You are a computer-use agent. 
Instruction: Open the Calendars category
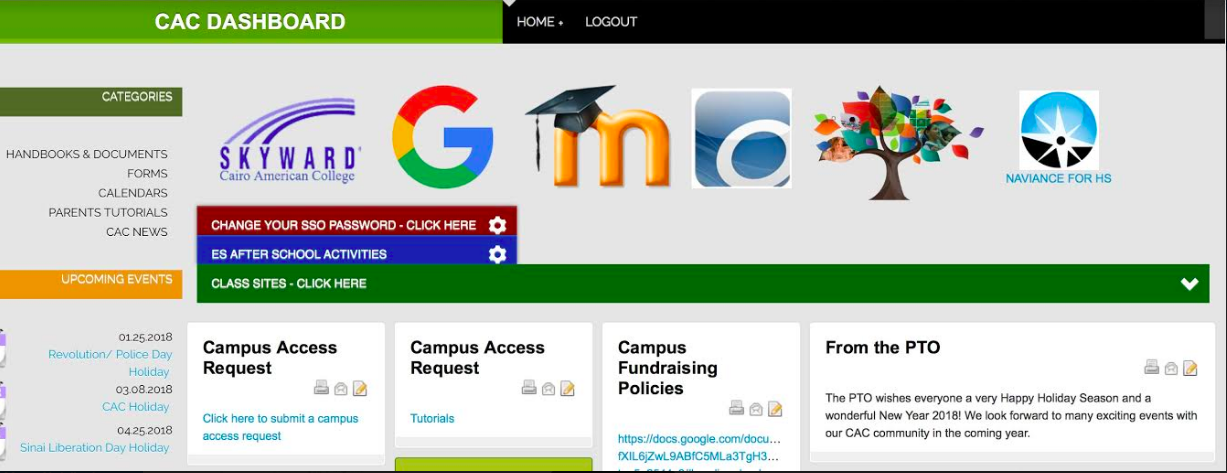point(133,193)
